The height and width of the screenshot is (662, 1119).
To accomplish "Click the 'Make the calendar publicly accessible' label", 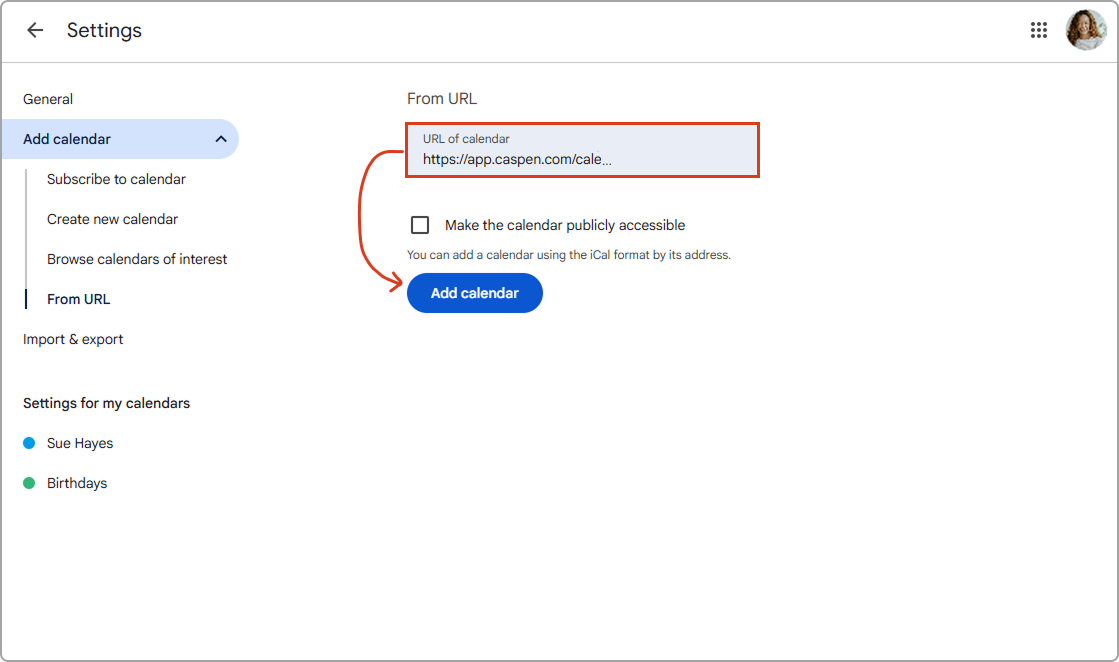I will (x=564, y=225).
